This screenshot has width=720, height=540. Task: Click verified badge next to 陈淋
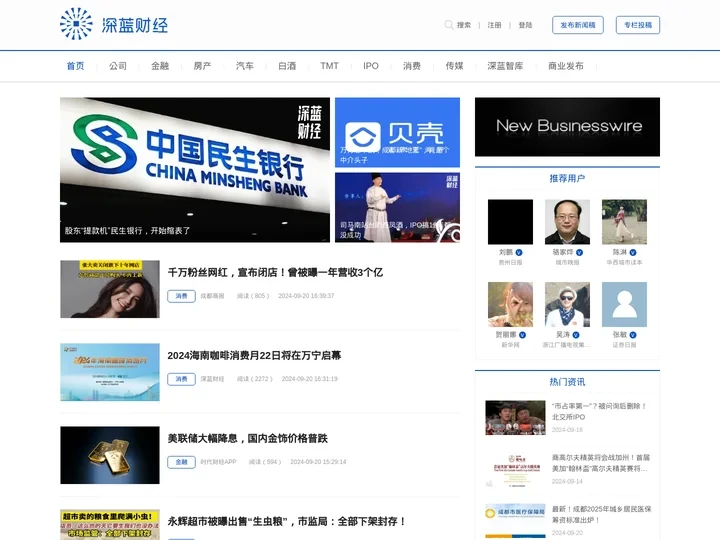point(633,253)
